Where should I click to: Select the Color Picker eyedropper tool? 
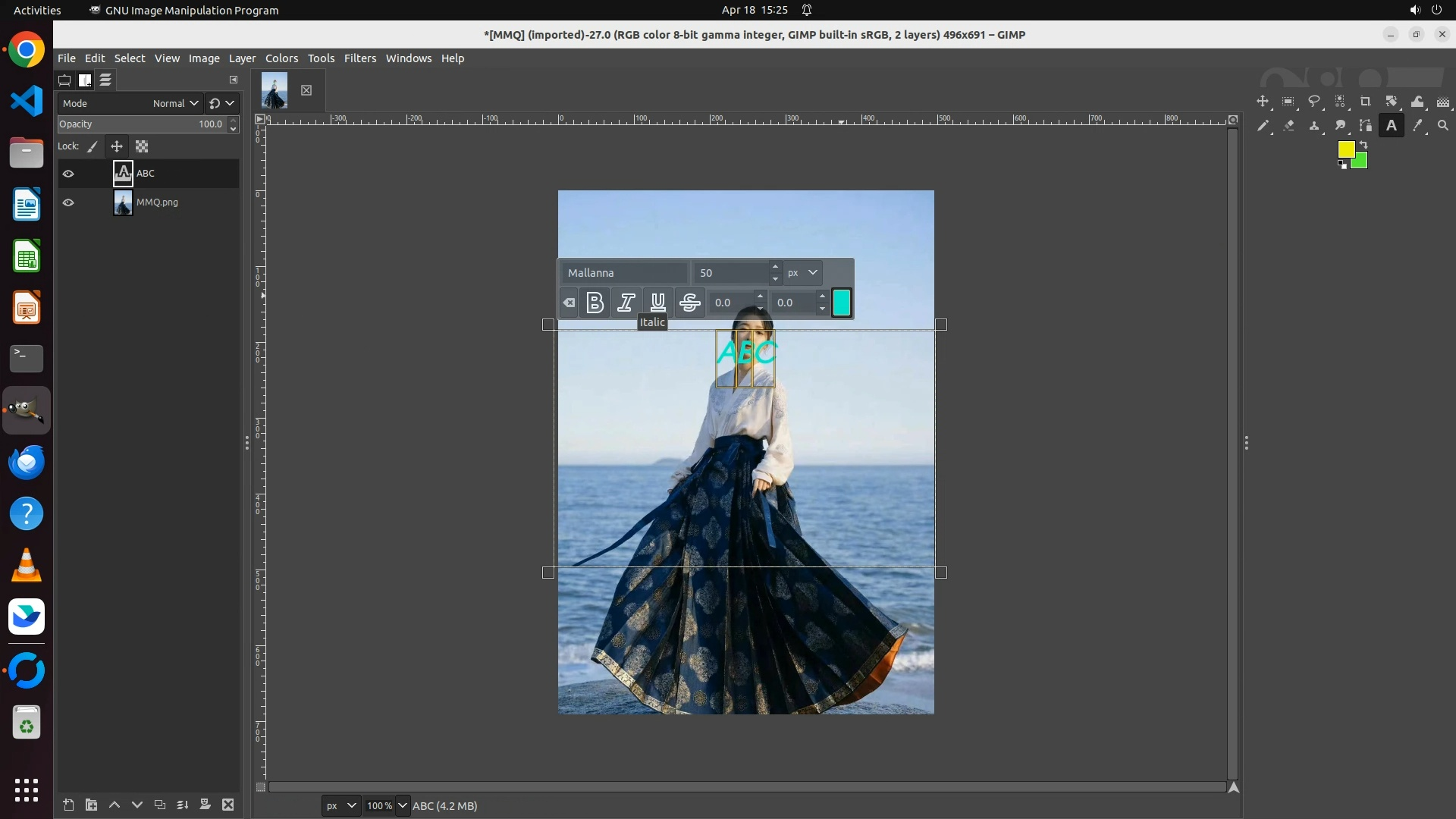point(1417,126)
